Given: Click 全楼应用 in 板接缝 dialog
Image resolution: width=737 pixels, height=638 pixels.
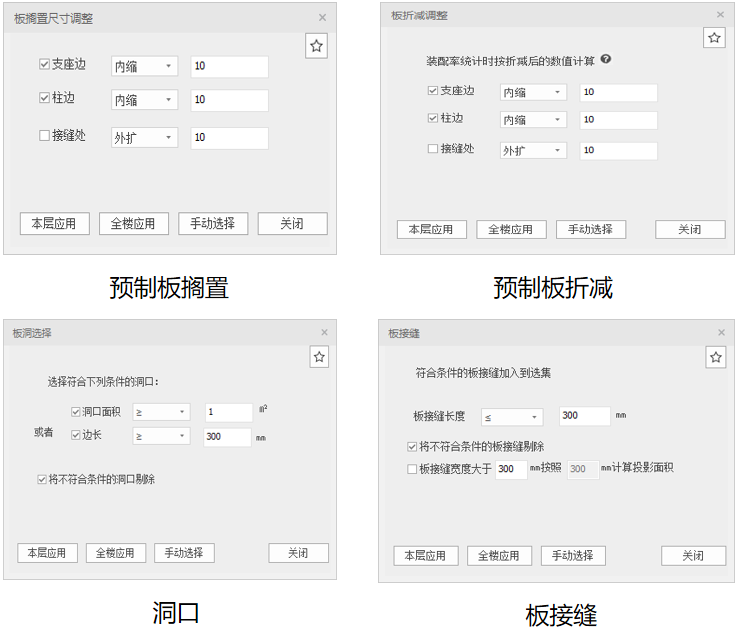Looking at the screenshot, I should pos(499,556).
